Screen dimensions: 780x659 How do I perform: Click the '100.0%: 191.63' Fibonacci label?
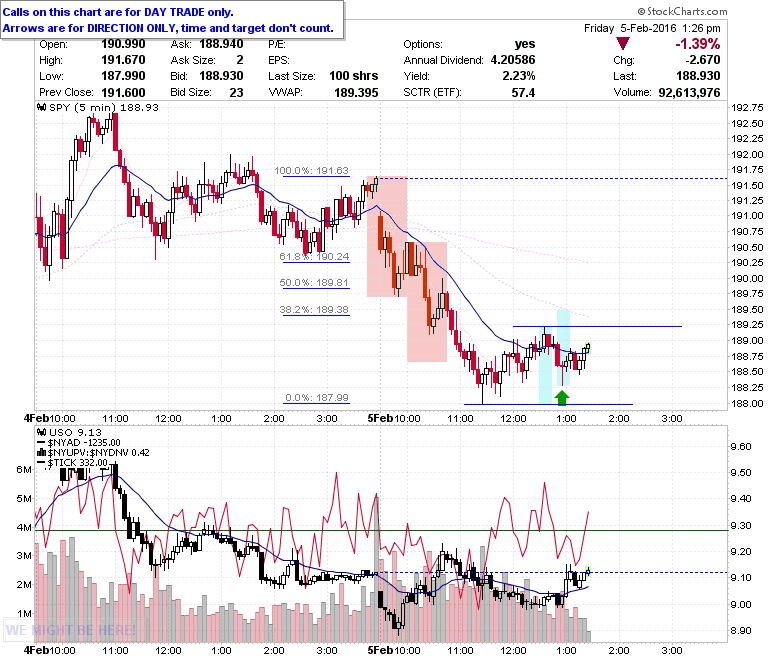[311, 171]
